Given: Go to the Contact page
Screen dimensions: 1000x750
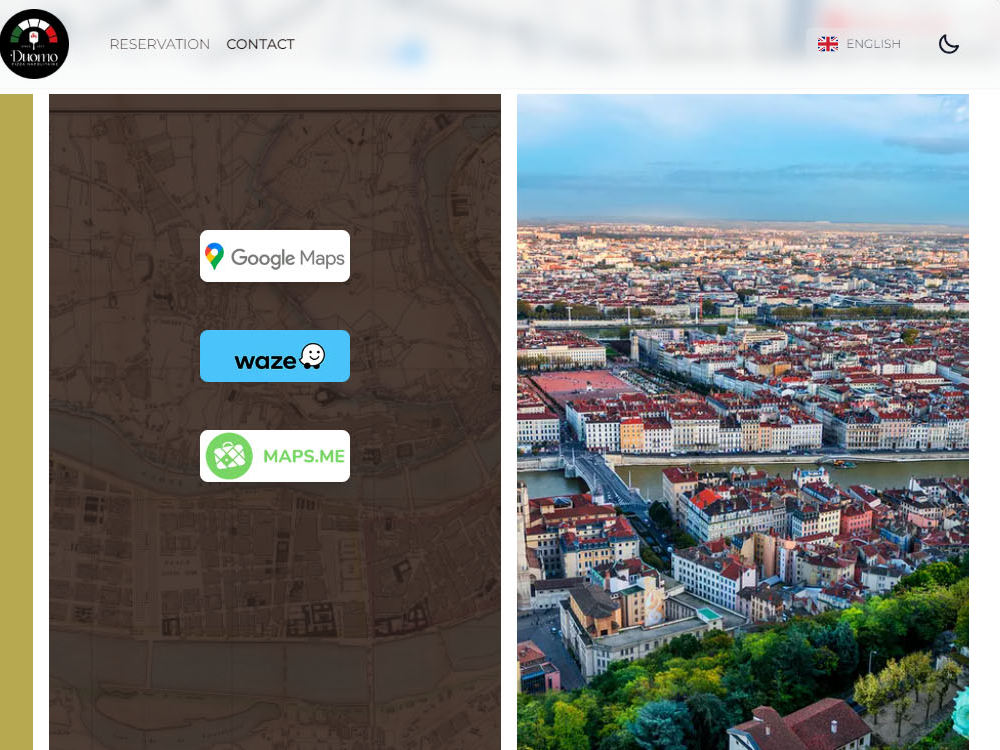Looking at the screenshot, I should coord(260,44).
